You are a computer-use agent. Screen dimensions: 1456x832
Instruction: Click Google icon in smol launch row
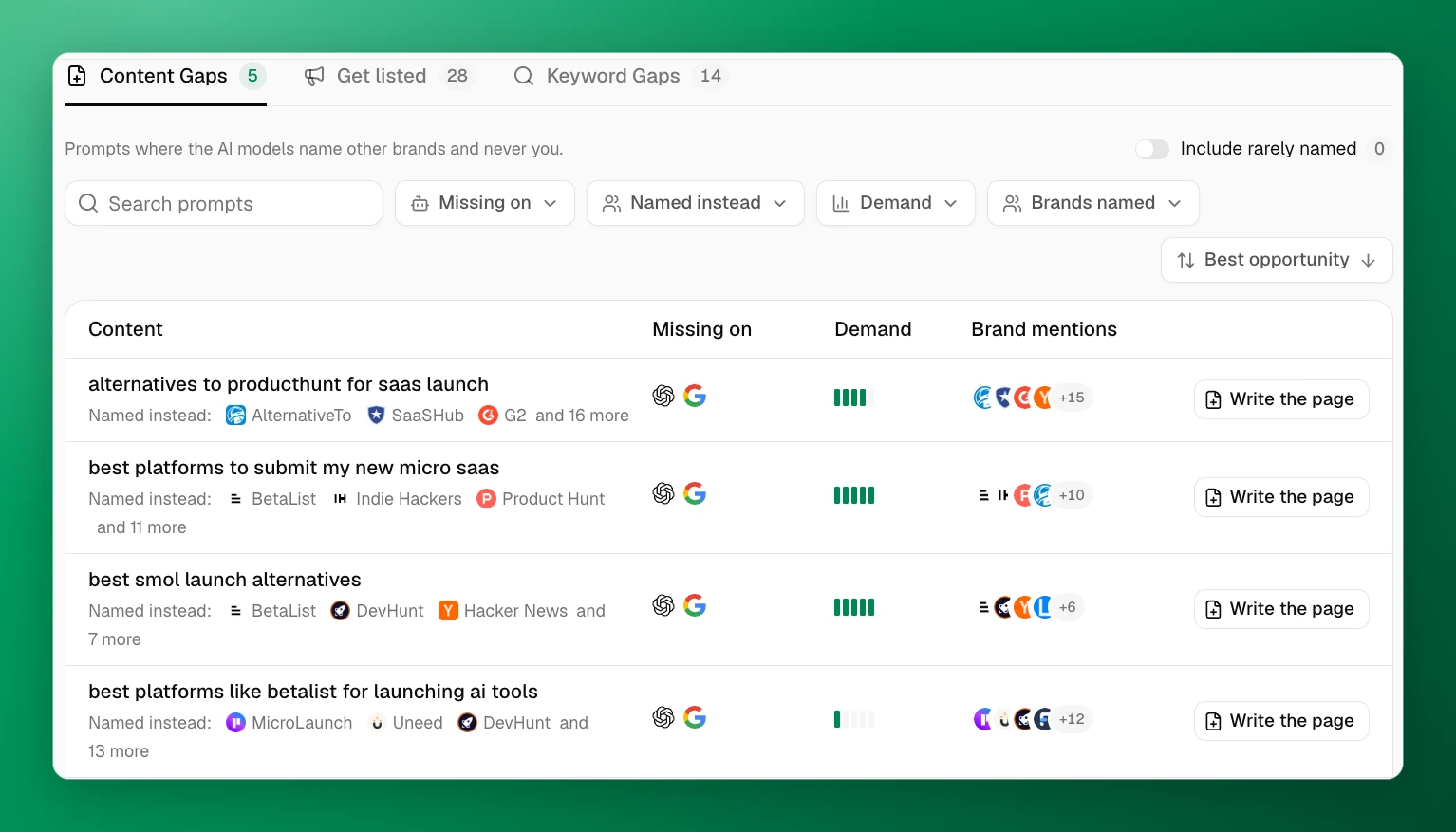click(695, 605)
